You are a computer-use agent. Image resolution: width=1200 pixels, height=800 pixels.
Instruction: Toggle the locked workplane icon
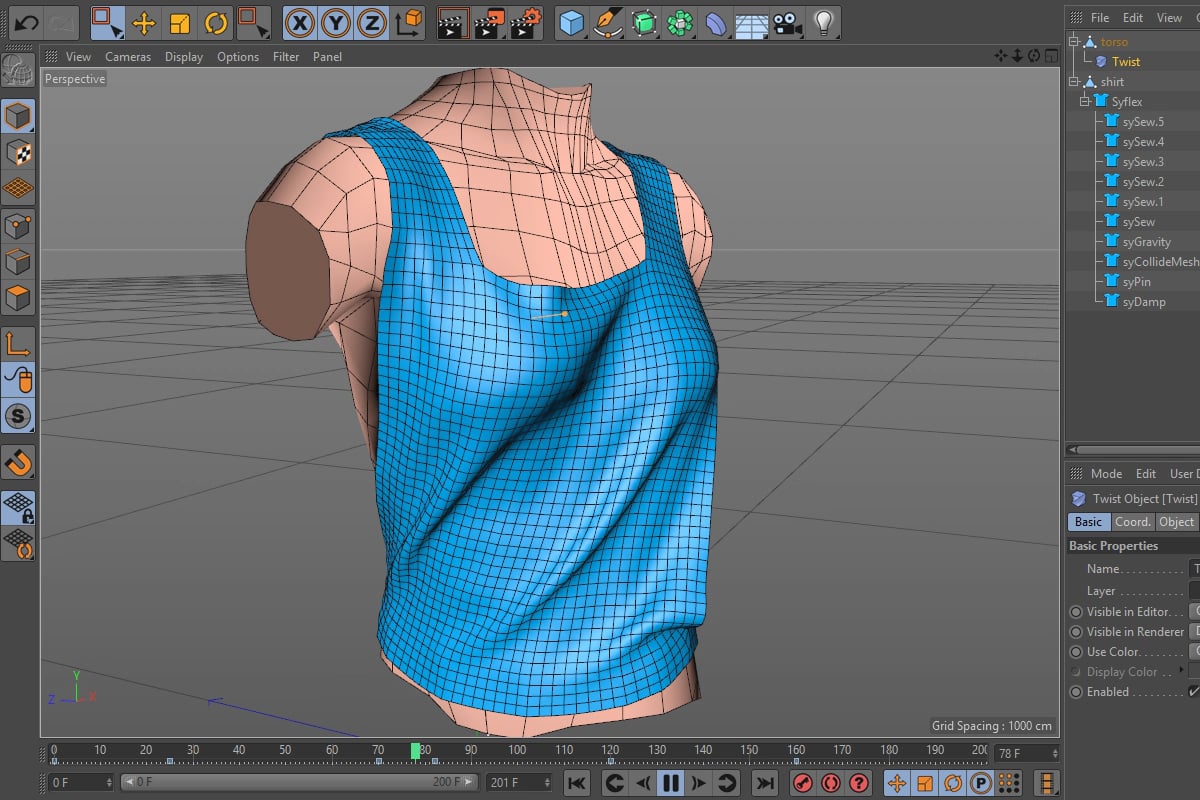click(18, 508)
